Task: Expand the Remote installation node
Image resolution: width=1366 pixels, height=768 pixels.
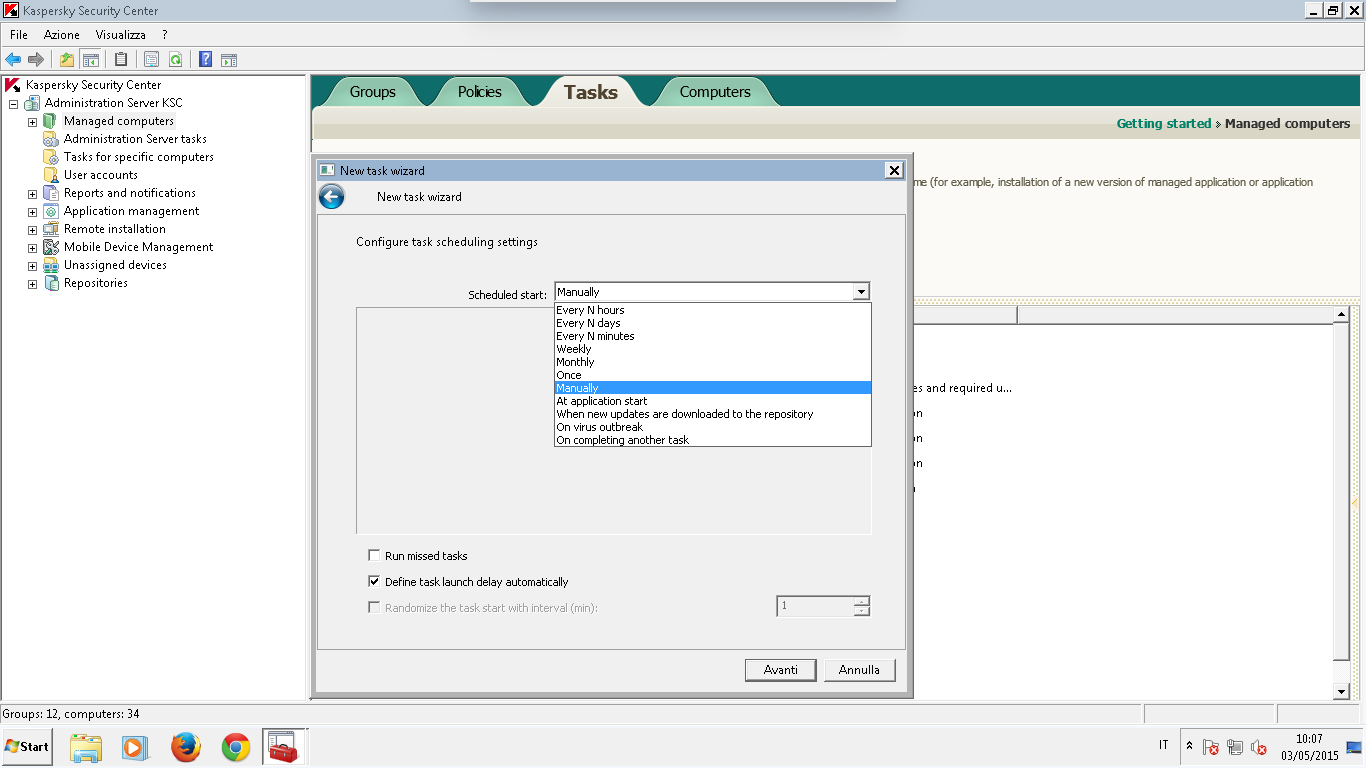Action: (32, 229)
